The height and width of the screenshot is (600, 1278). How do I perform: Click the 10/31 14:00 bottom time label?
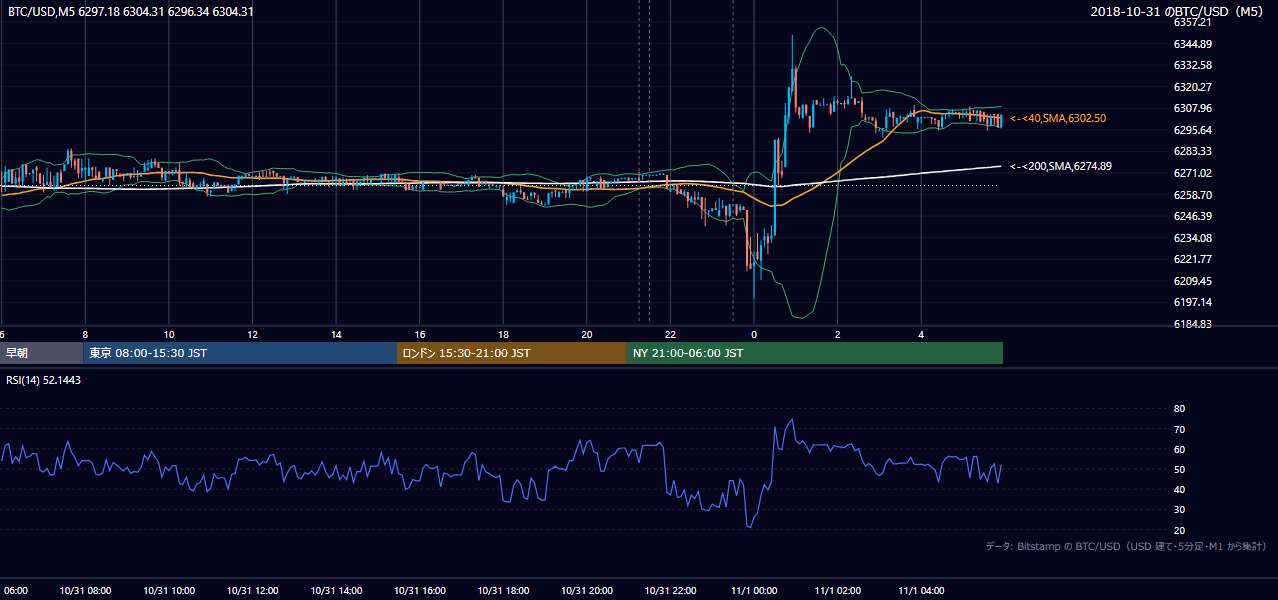(336, 591)
